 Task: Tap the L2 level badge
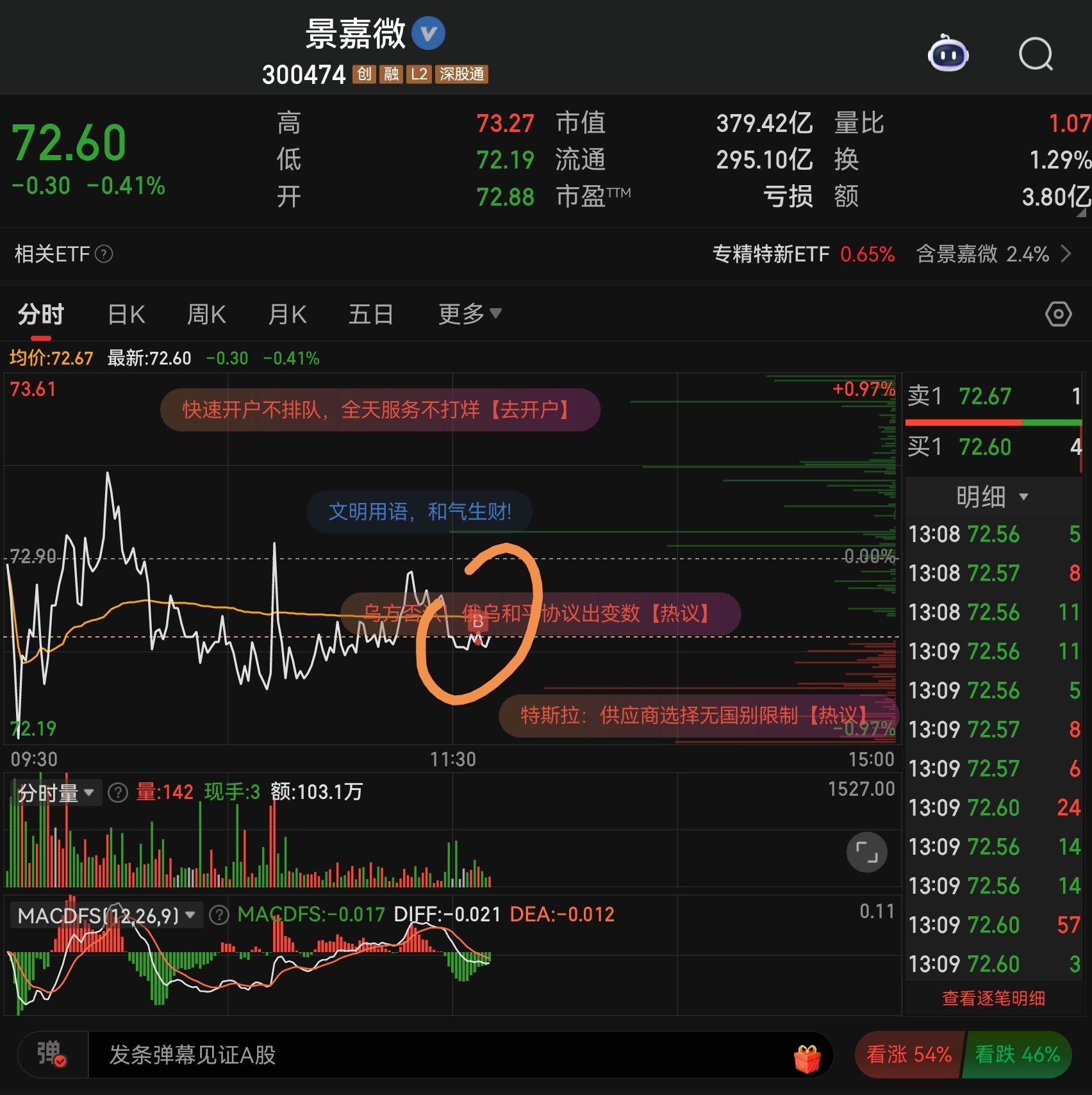pyautogui.click(x=418, y=74)
